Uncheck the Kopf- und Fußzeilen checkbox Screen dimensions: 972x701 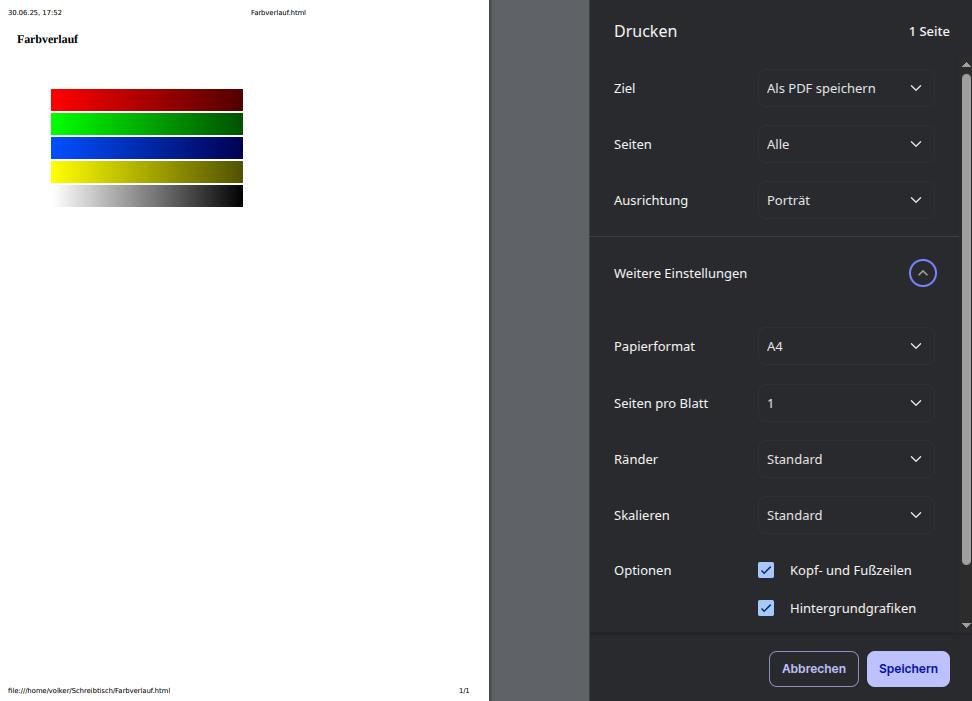click(766, 570)
